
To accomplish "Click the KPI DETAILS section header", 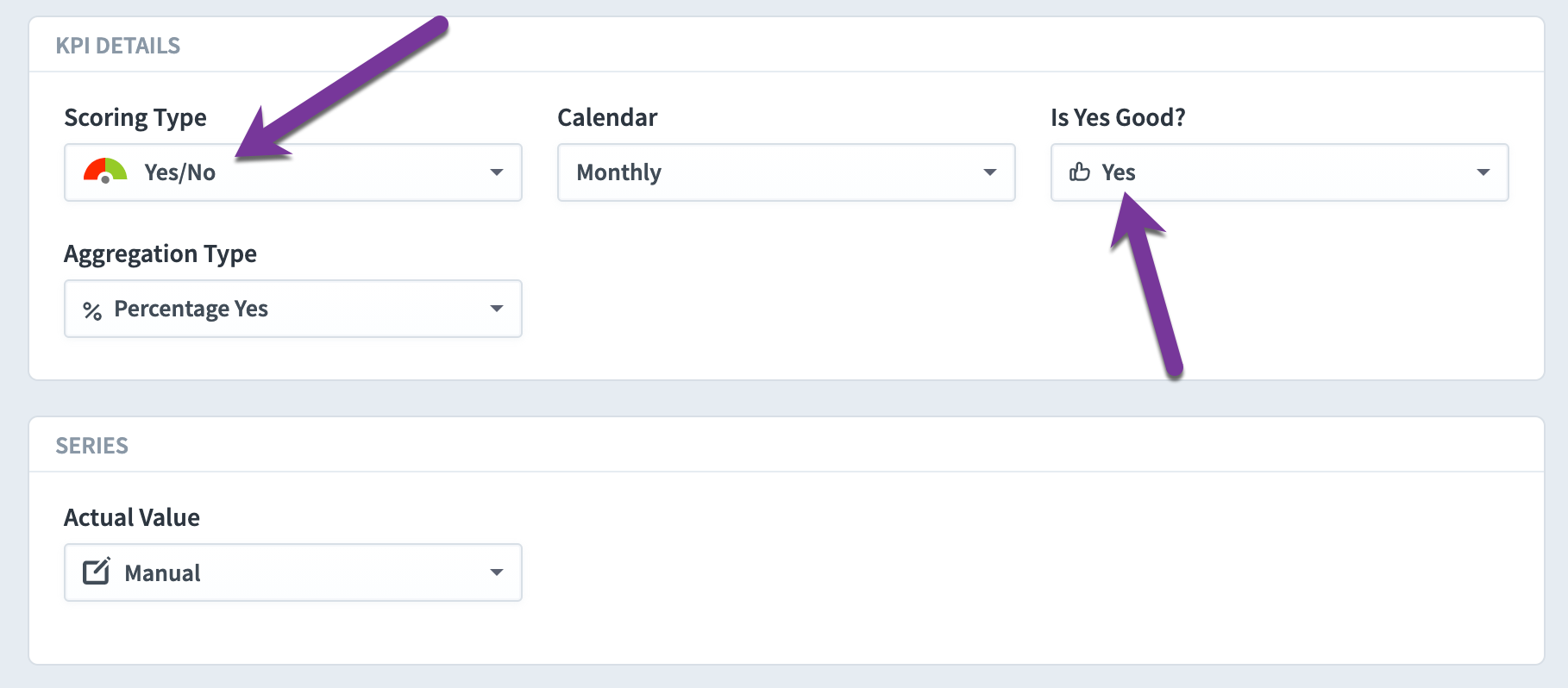I will (x=118, y=46).
